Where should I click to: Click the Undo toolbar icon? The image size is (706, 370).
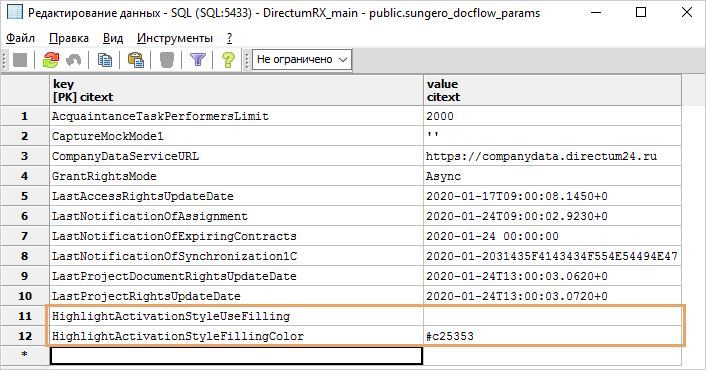click(x=73, y=59)
